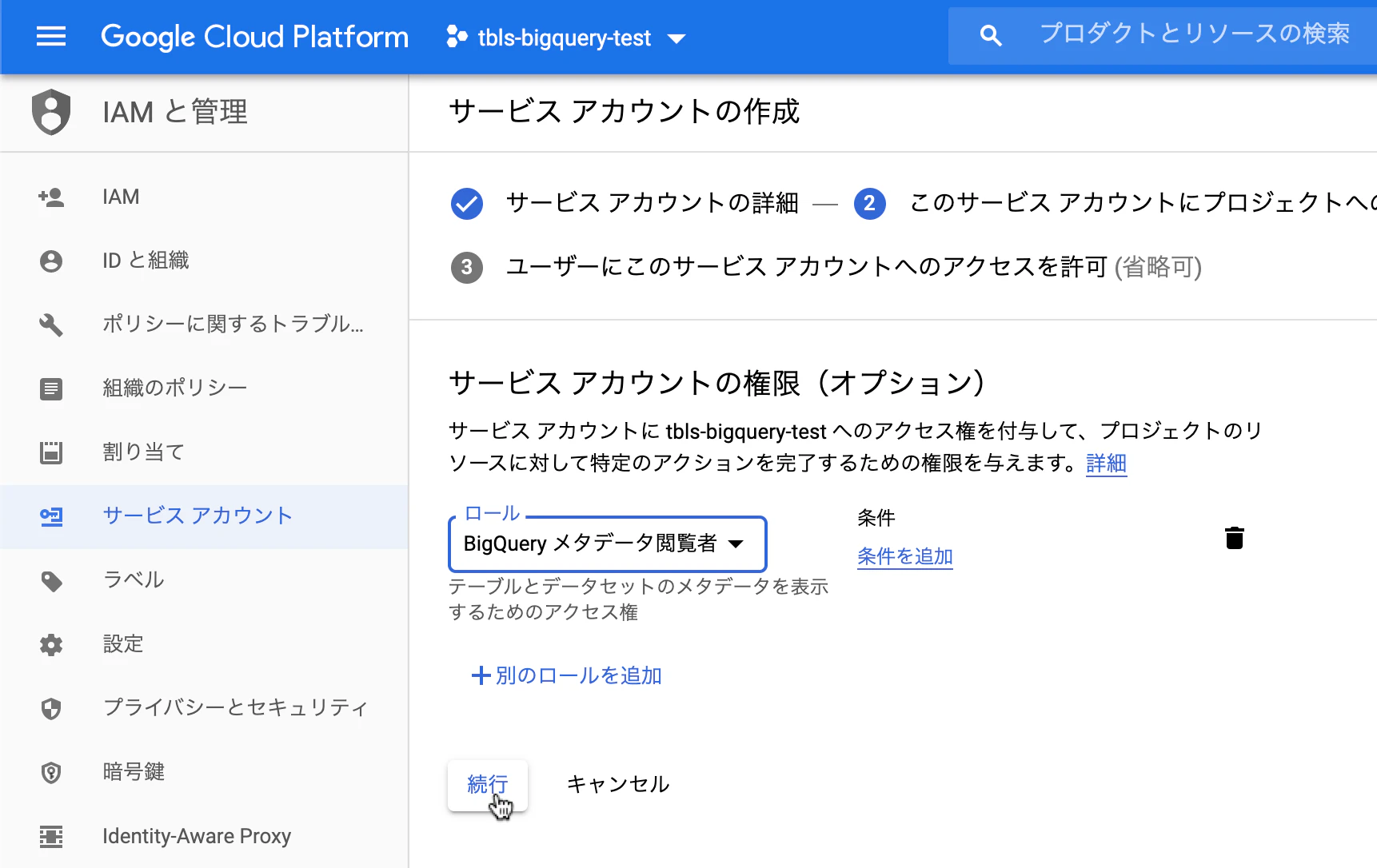Click the completed step checkmark icon
1377x868 pixels.
click(x=467, y=204)
